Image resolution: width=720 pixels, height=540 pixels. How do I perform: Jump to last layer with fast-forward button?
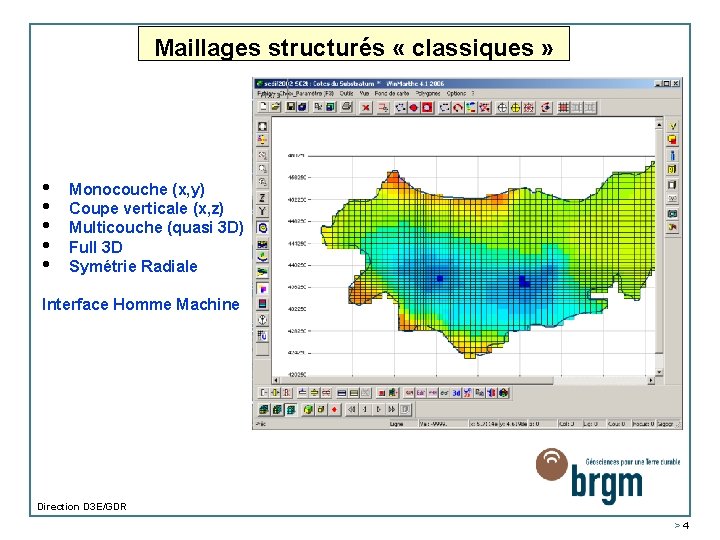[392, 409]
